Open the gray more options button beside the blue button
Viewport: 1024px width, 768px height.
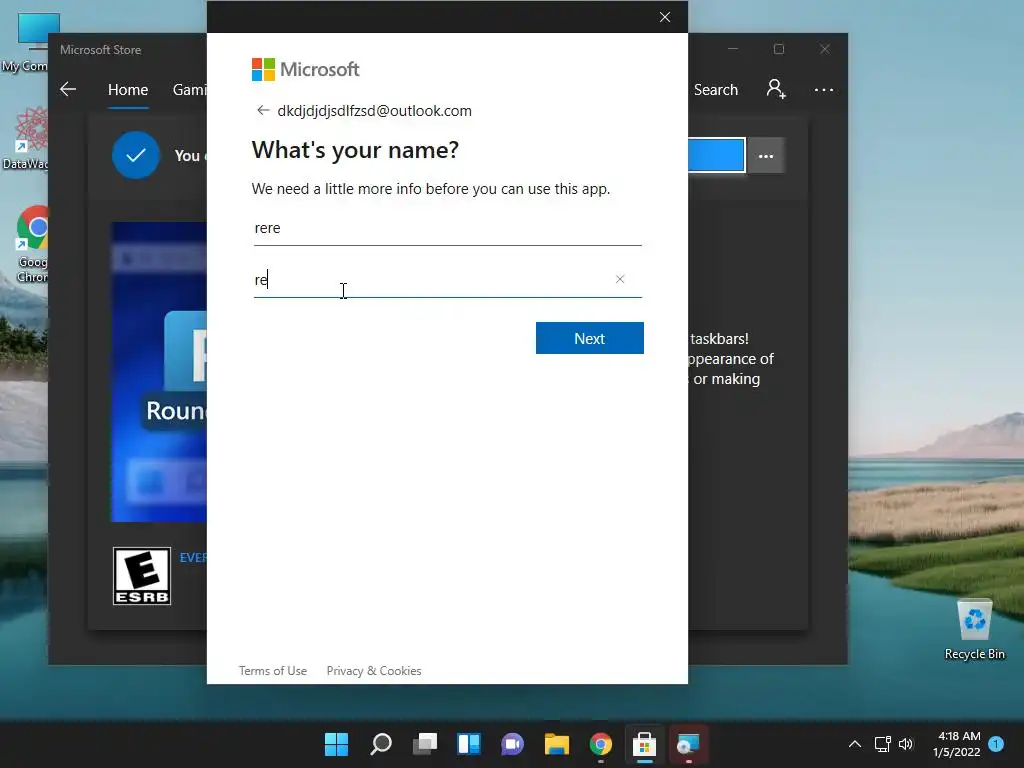[765, 156]
